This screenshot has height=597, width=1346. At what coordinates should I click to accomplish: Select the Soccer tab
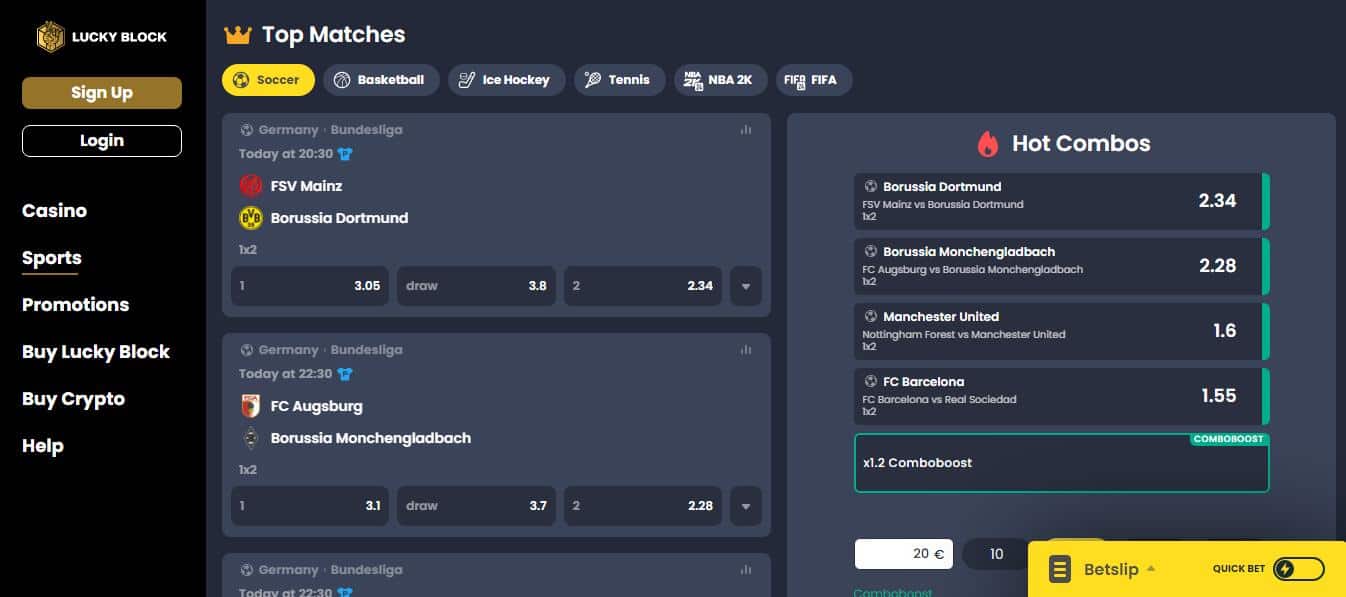[x=268, y=80]
